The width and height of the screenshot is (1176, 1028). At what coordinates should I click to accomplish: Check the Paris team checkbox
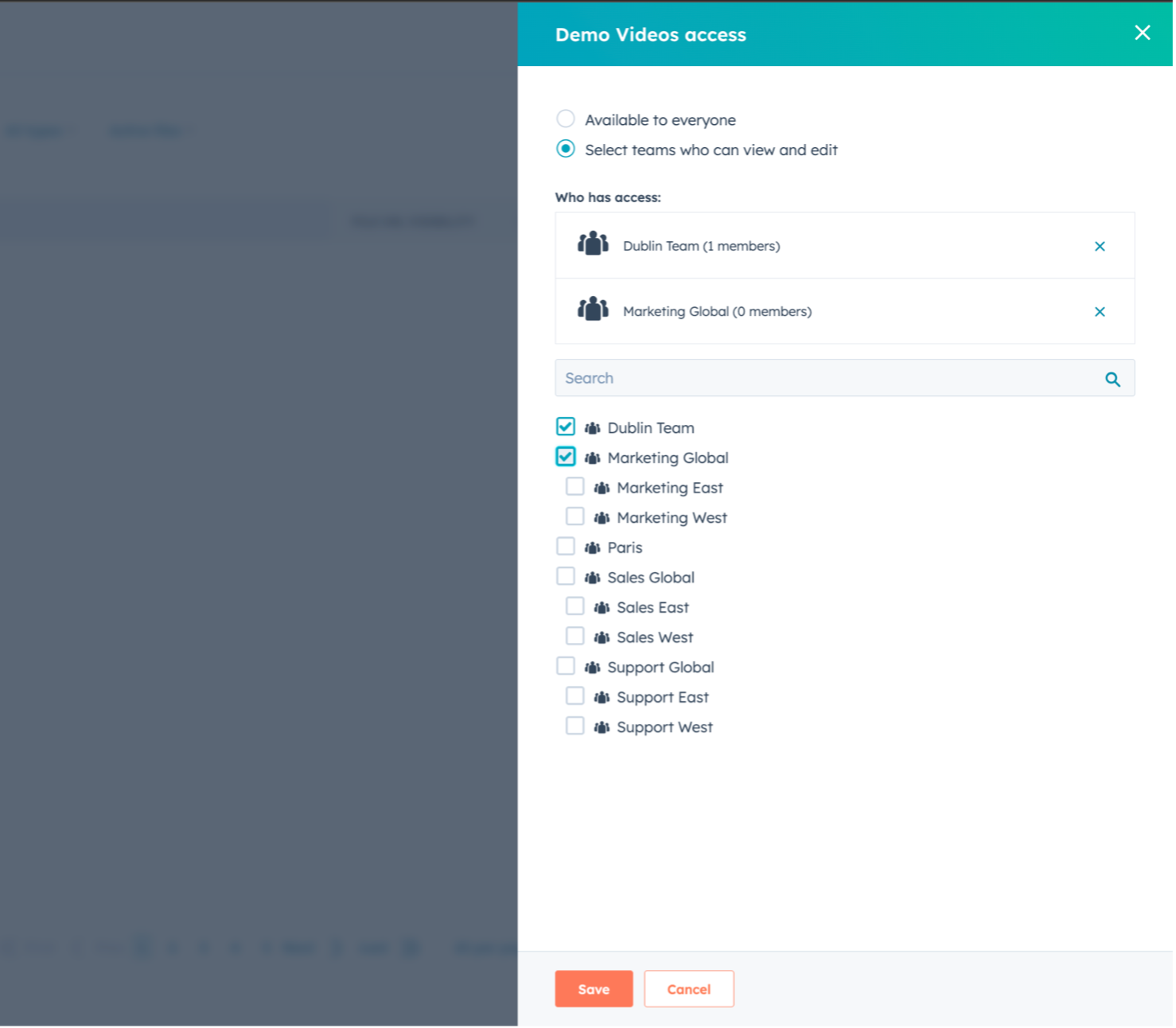tap(567, 547)
